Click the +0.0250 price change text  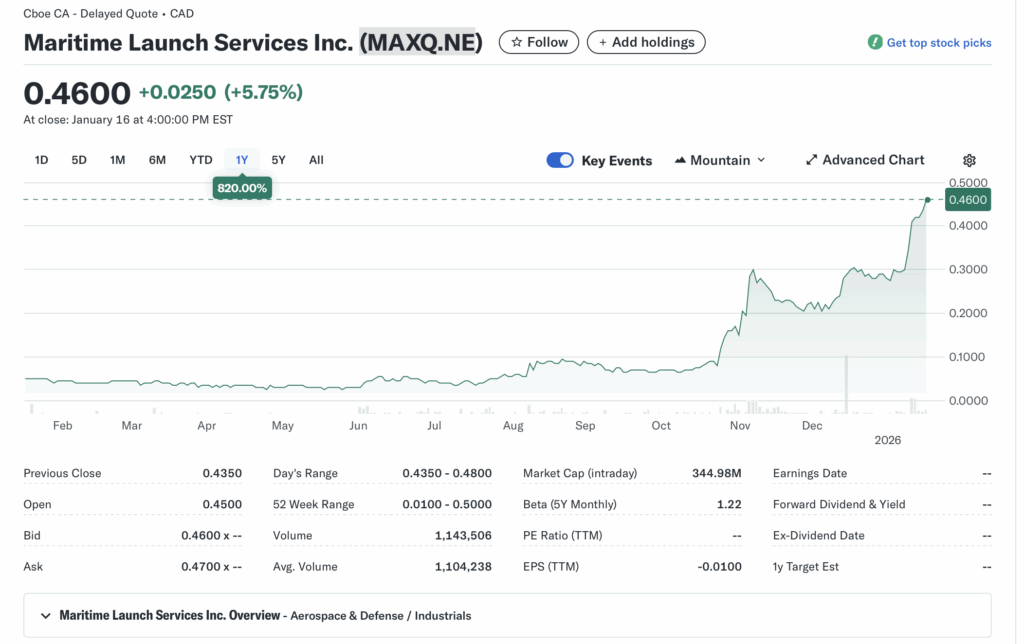pos(177,92)
